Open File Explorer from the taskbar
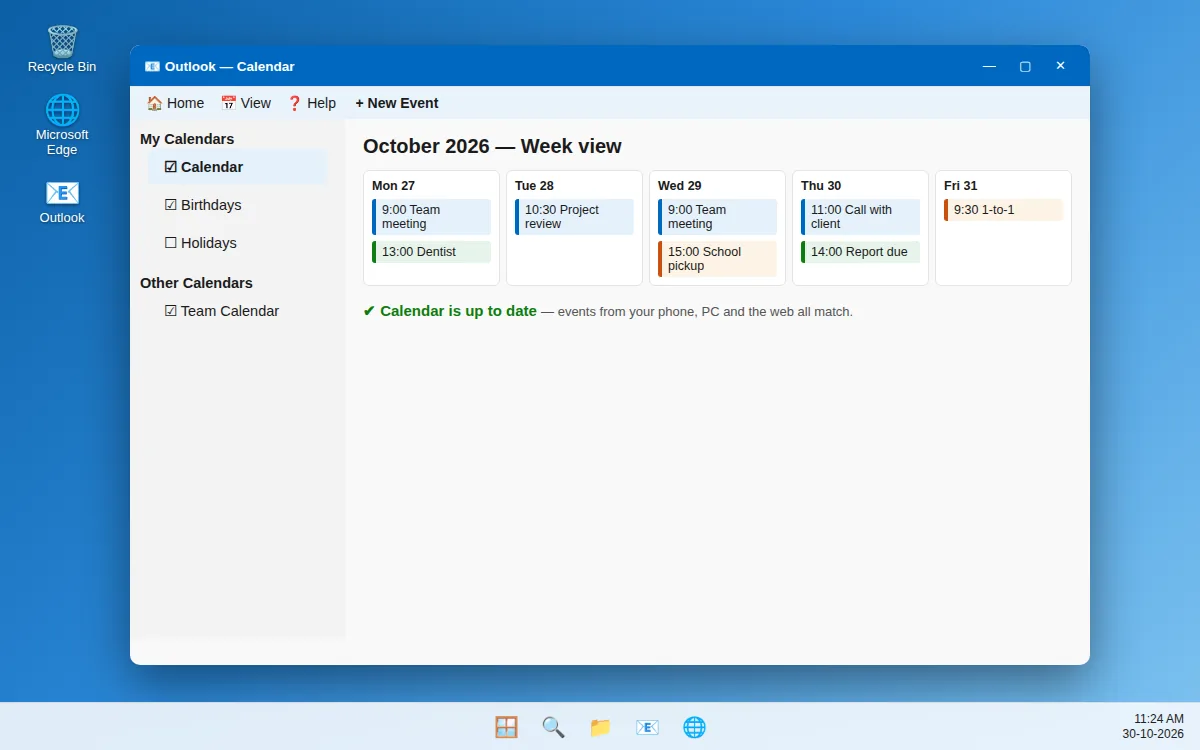This screenshot has height=750, width=1200. 600,727
